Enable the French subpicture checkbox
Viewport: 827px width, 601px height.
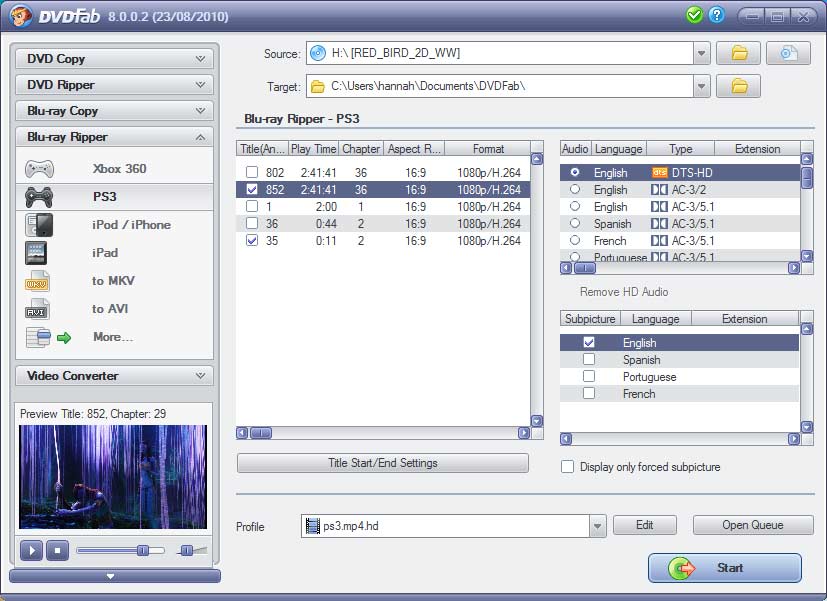point(589,393)
